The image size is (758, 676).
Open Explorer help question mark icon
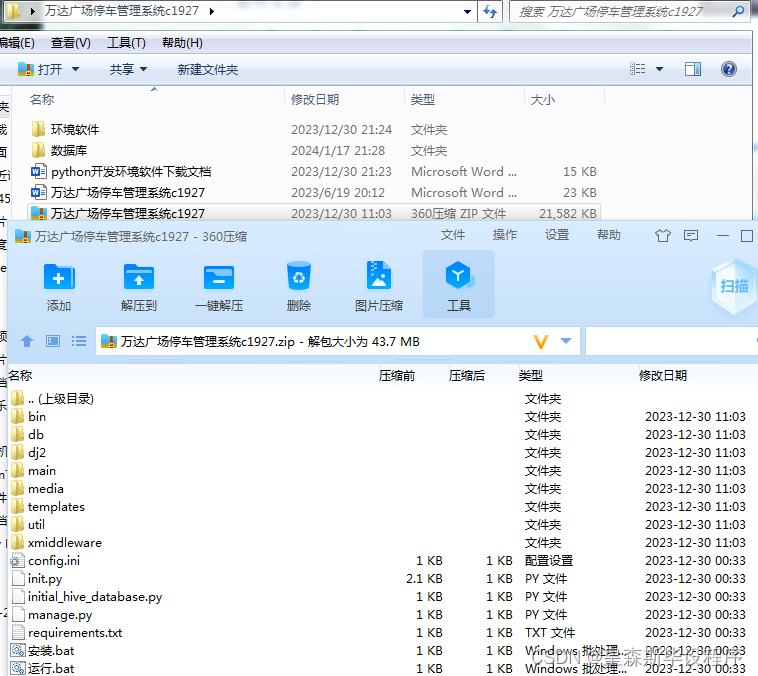tap(729, 69)
